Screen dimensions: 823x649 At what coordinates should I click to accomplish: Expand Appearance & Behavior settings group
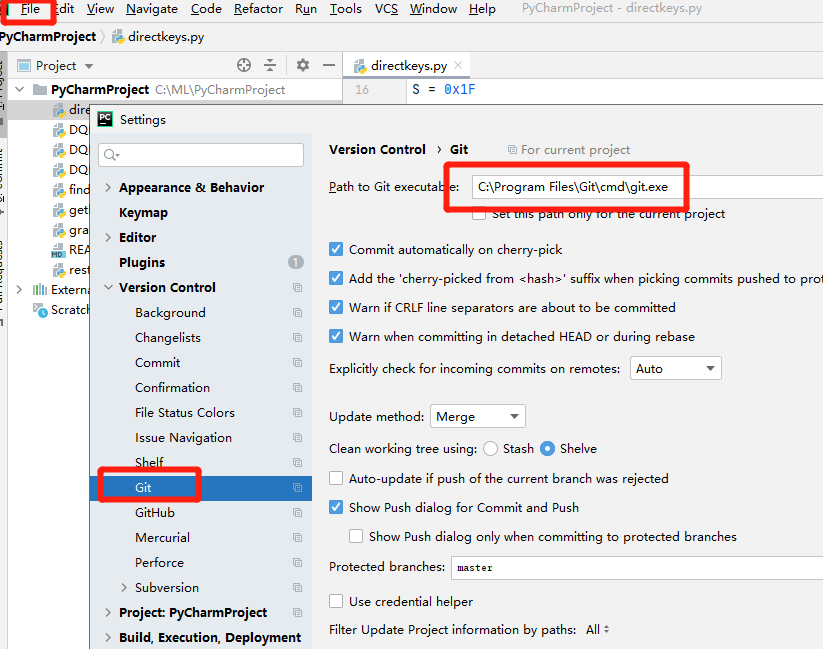[x=108, y=187]
